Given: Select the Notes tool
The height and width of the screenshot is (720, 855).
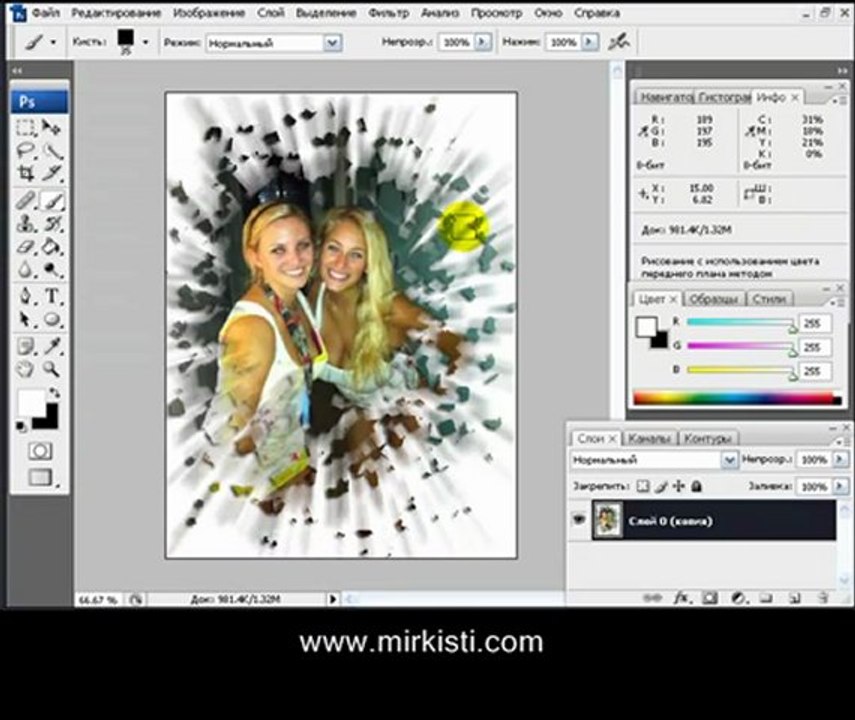Looking at the screenshot, I should pos(25,346).
